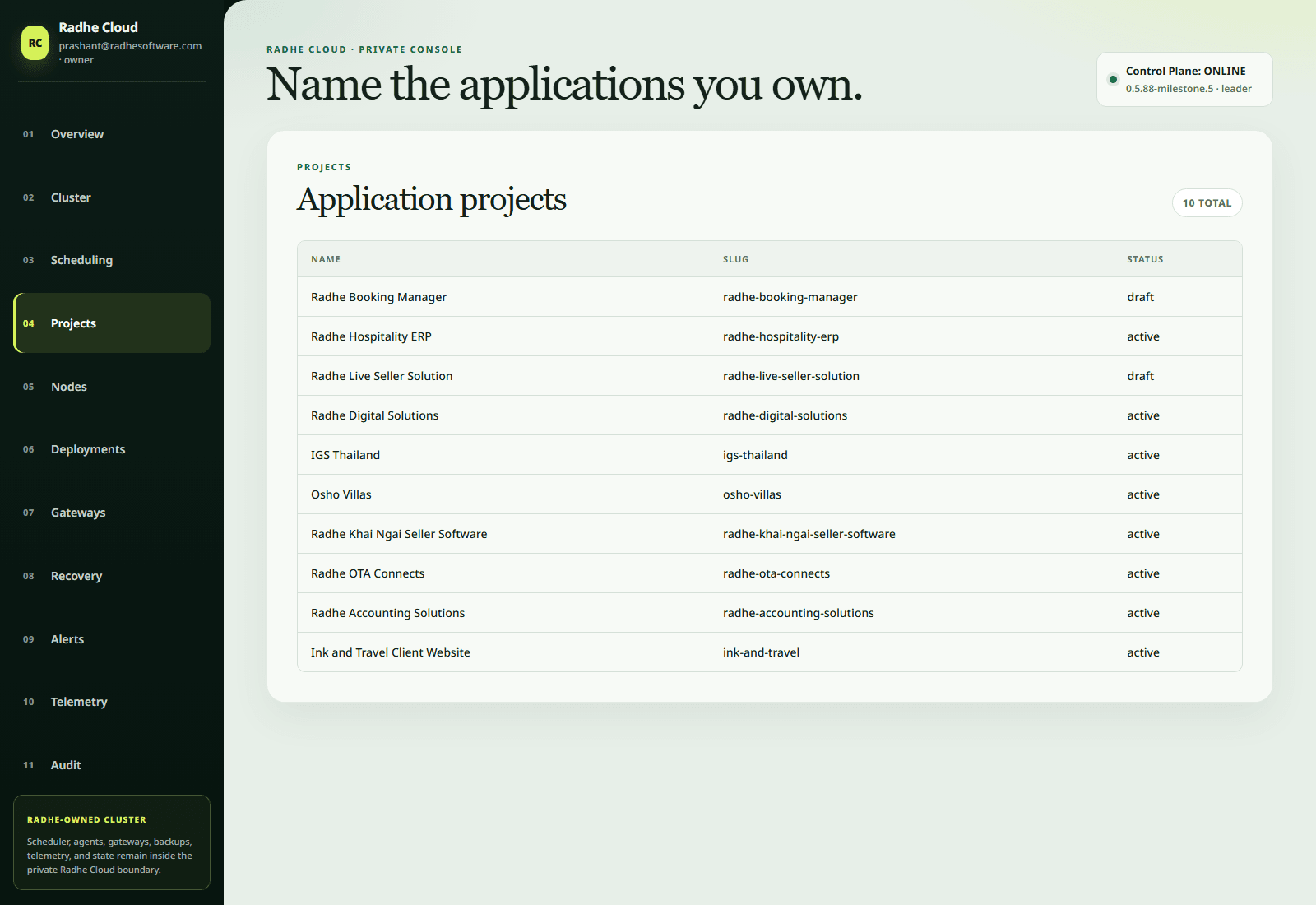
Task: Click draft status of Radhe Live Seller Solution
Action: [x=1140, y=376]
